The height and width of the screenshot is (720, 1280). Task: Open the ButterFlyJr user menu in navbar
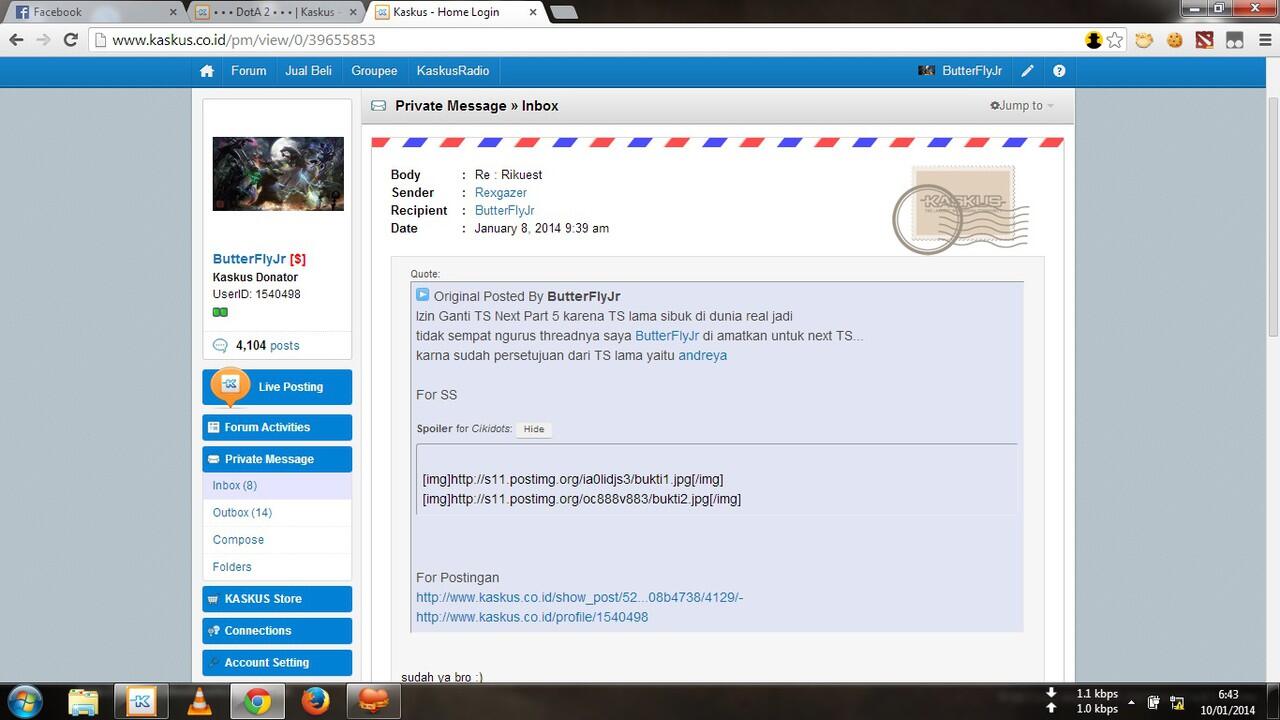[x=960, y=71]
